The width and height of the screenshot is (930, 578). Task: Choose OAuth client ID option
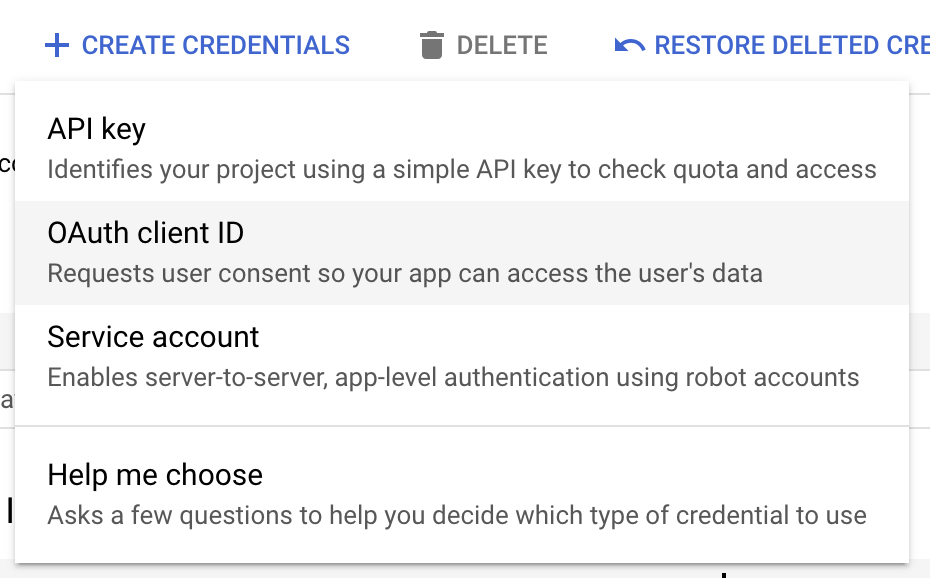[143, 233]
